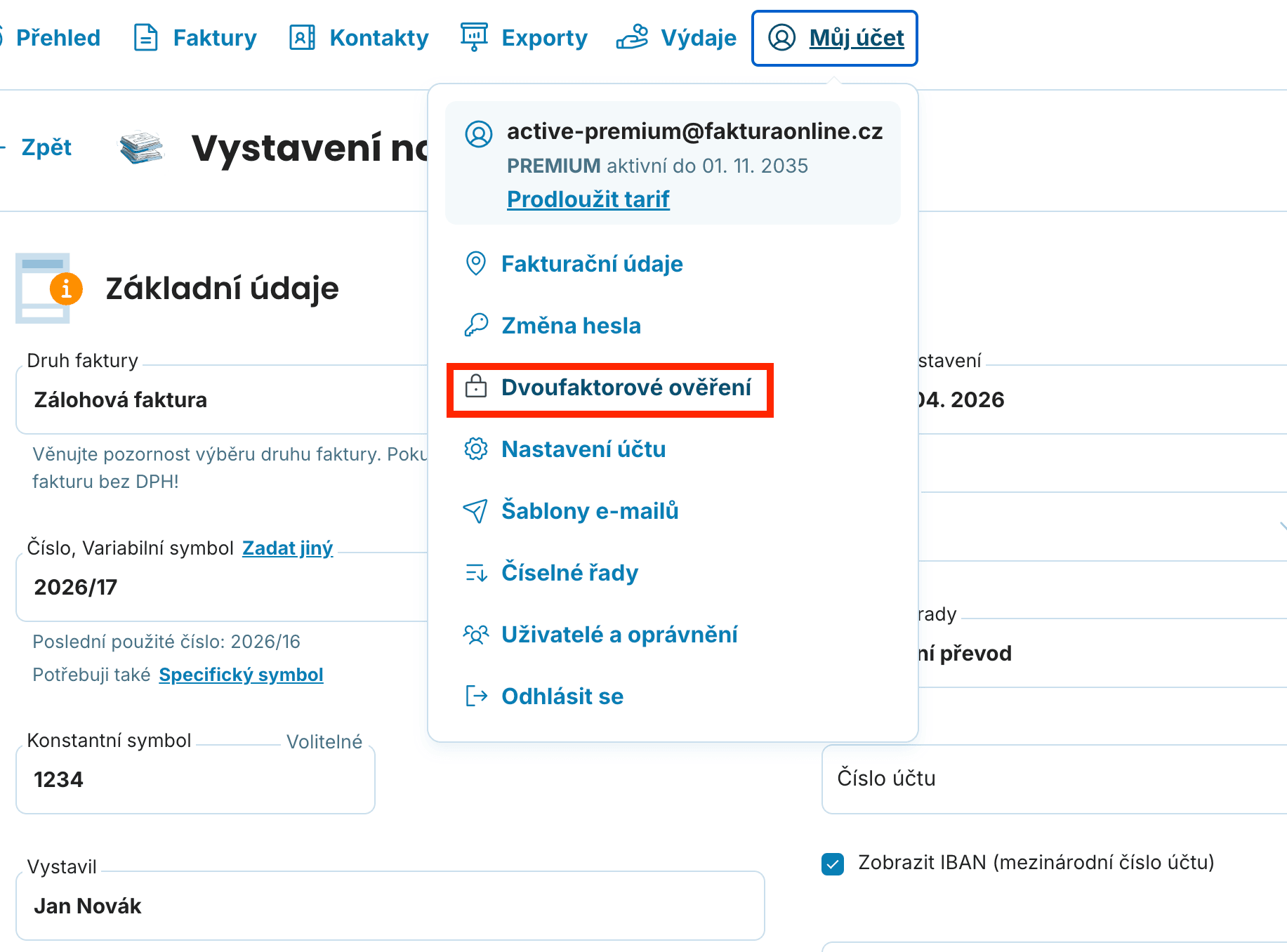Image resolution: width=1287 pixels, height=952 pixels.
Task: Select Odhlásit se menu entry
Action: coord(562,695)
